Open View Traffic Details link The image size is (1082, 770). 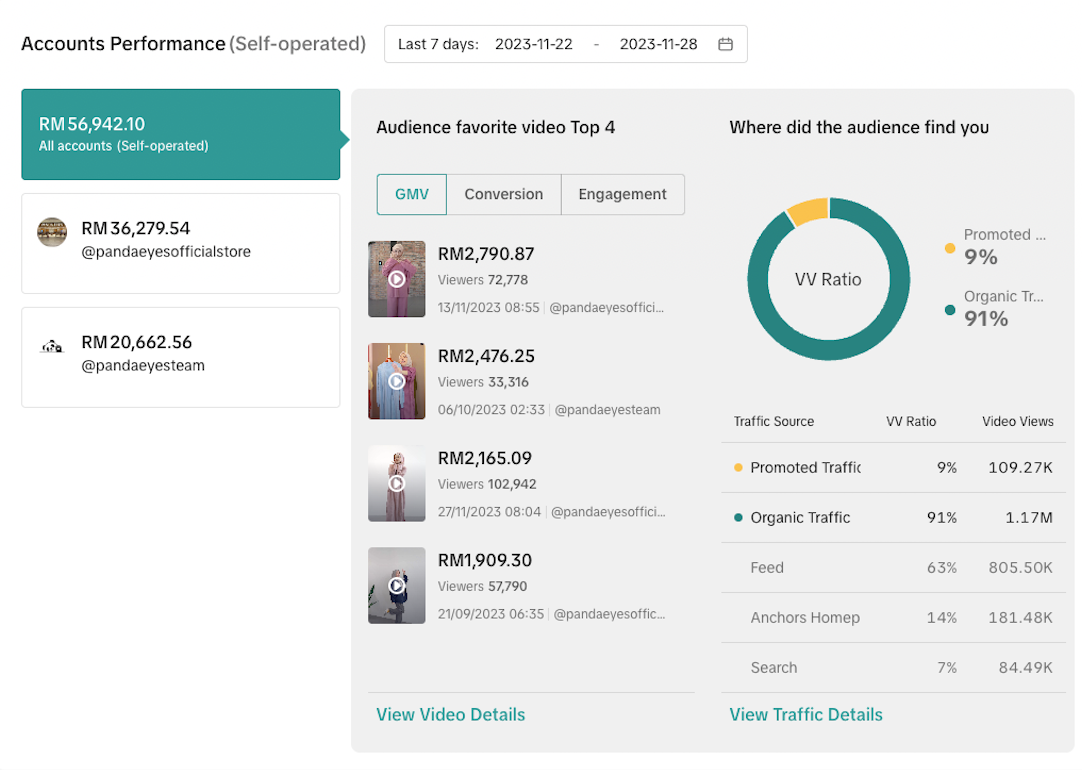pyautogui.click(x=805, y=714)
